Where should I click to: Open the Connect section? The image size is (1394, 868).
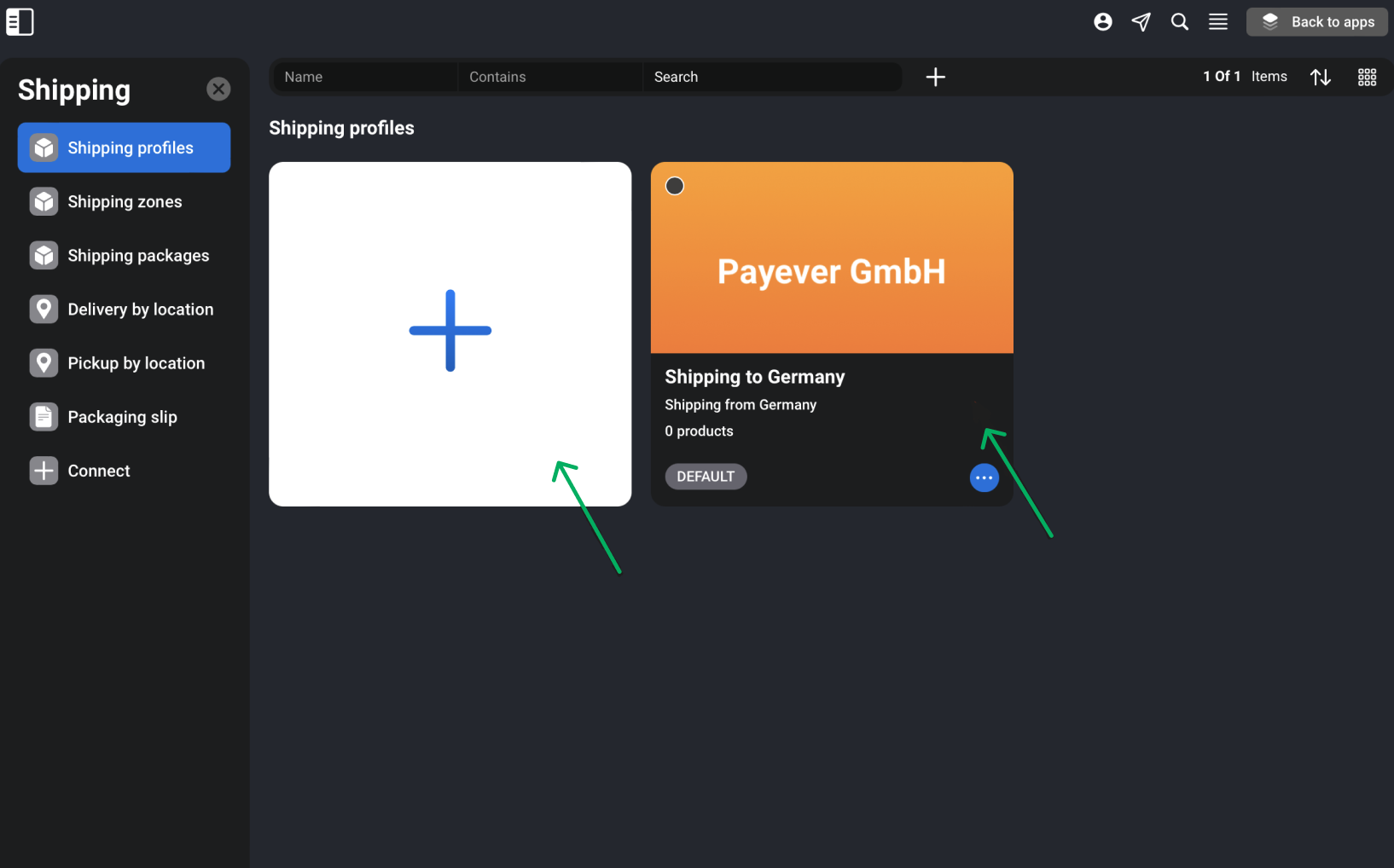click(124, 470)
